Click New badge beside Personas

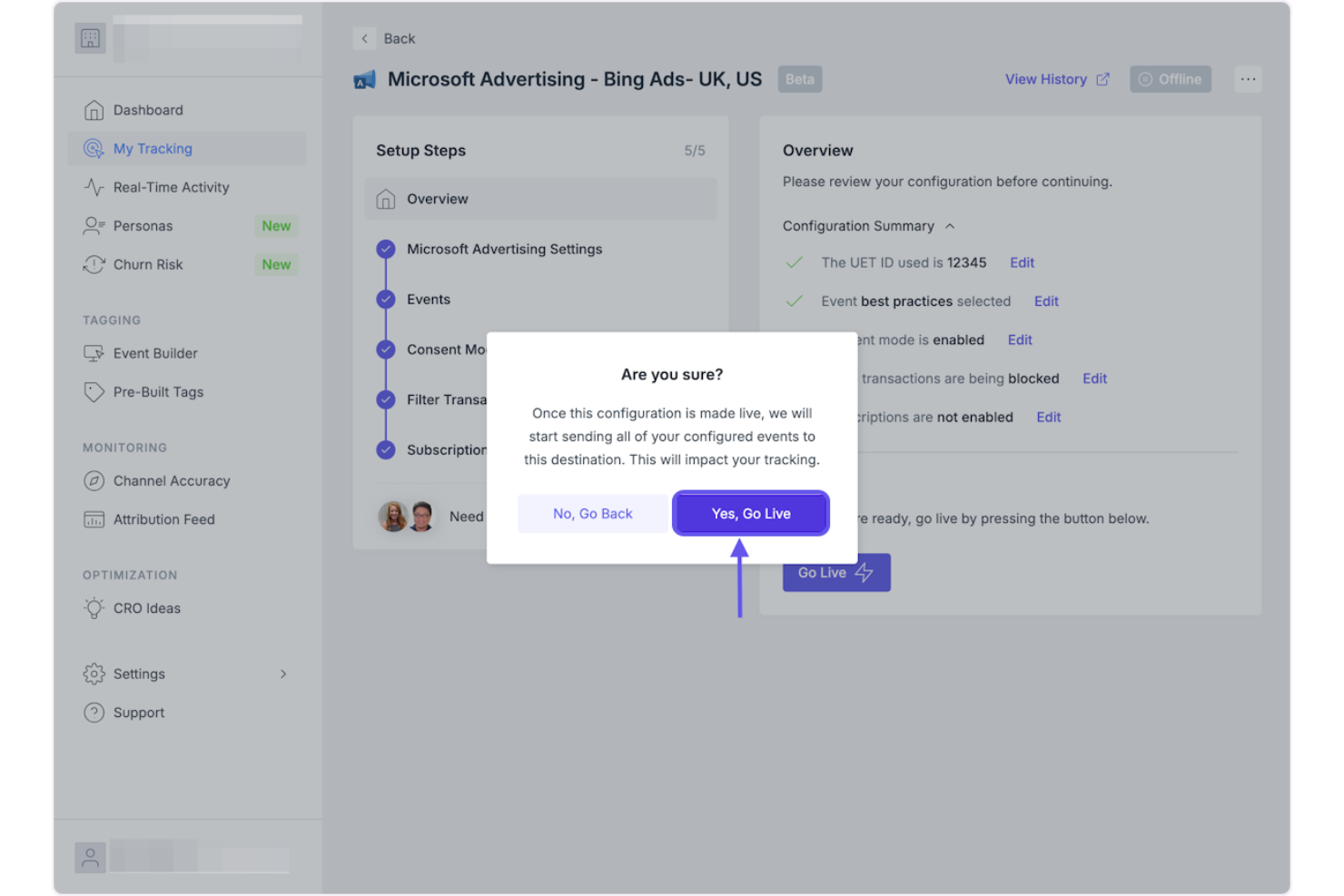click(x=276, y=226)
